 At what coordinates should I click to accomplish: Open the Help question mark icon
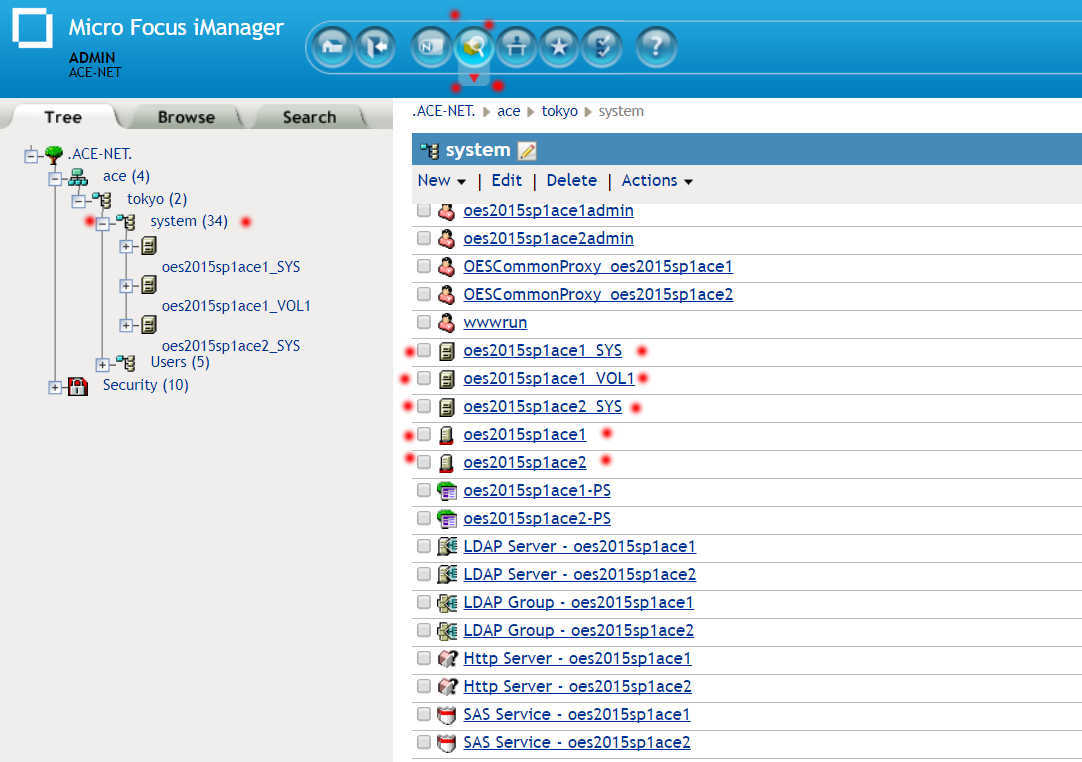(656, 47)
